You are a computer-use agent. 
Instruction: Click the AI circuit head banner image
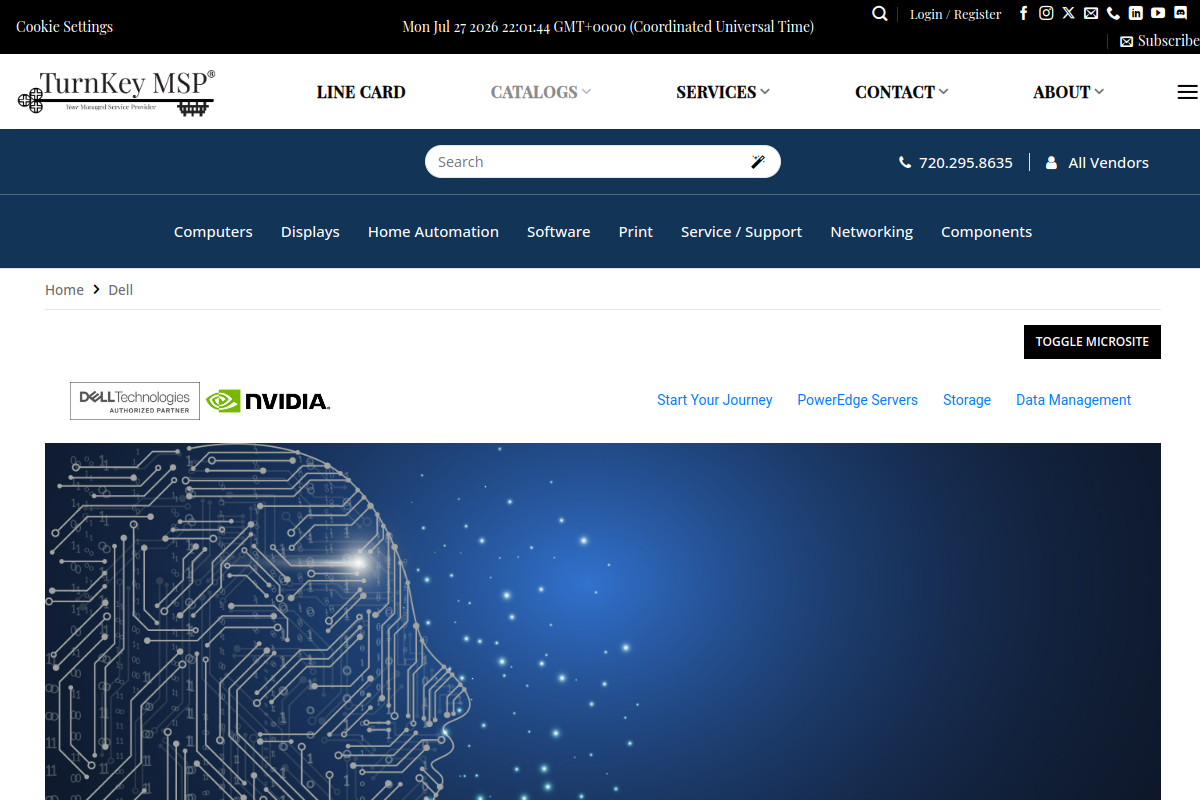603,621
